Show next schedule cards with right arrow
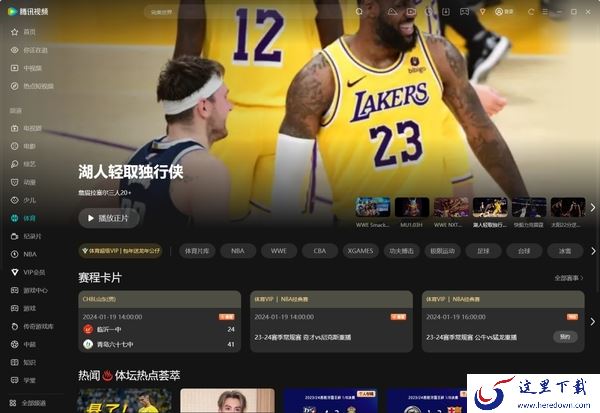This screenshot has width=600, height=413. tap(593, 322)
